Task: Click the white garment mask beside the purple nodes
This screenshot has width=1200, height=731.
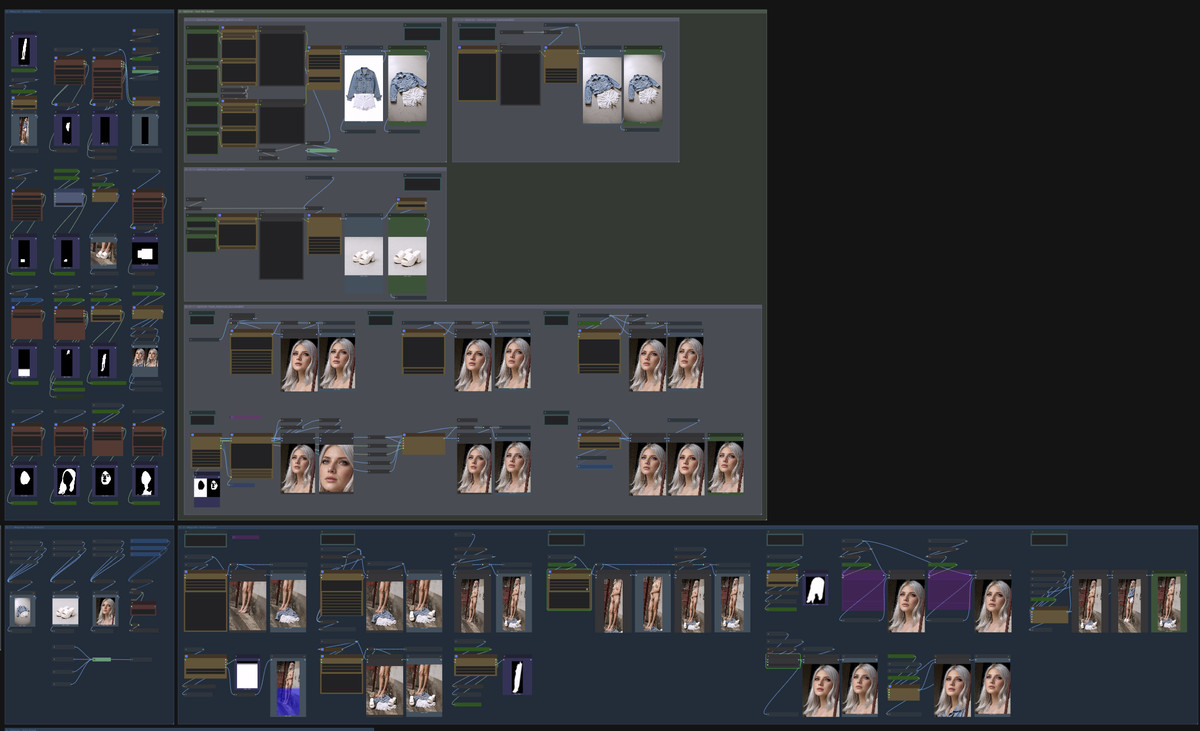Action: click(x=816, y=590)
